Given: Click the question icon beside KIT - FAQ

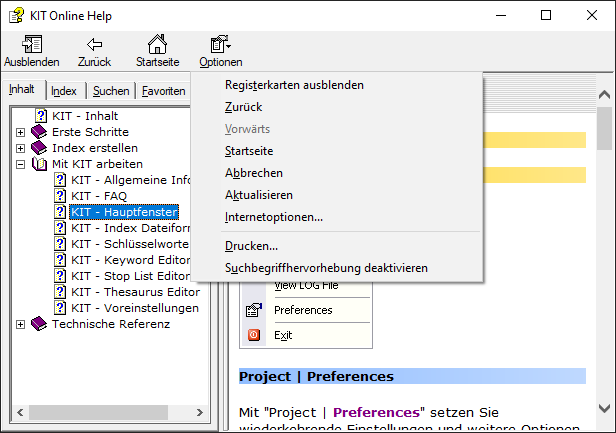Looking at the screenshot, I should pos(59,196).
